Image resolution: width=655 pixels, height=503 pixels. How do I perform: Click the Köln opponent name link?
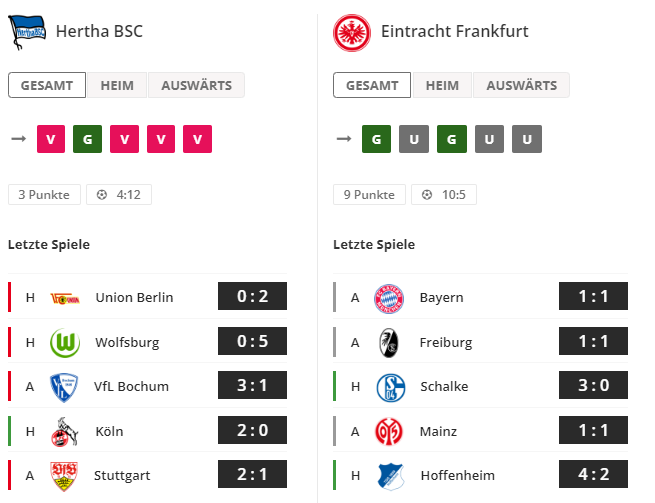click(109, 431)
